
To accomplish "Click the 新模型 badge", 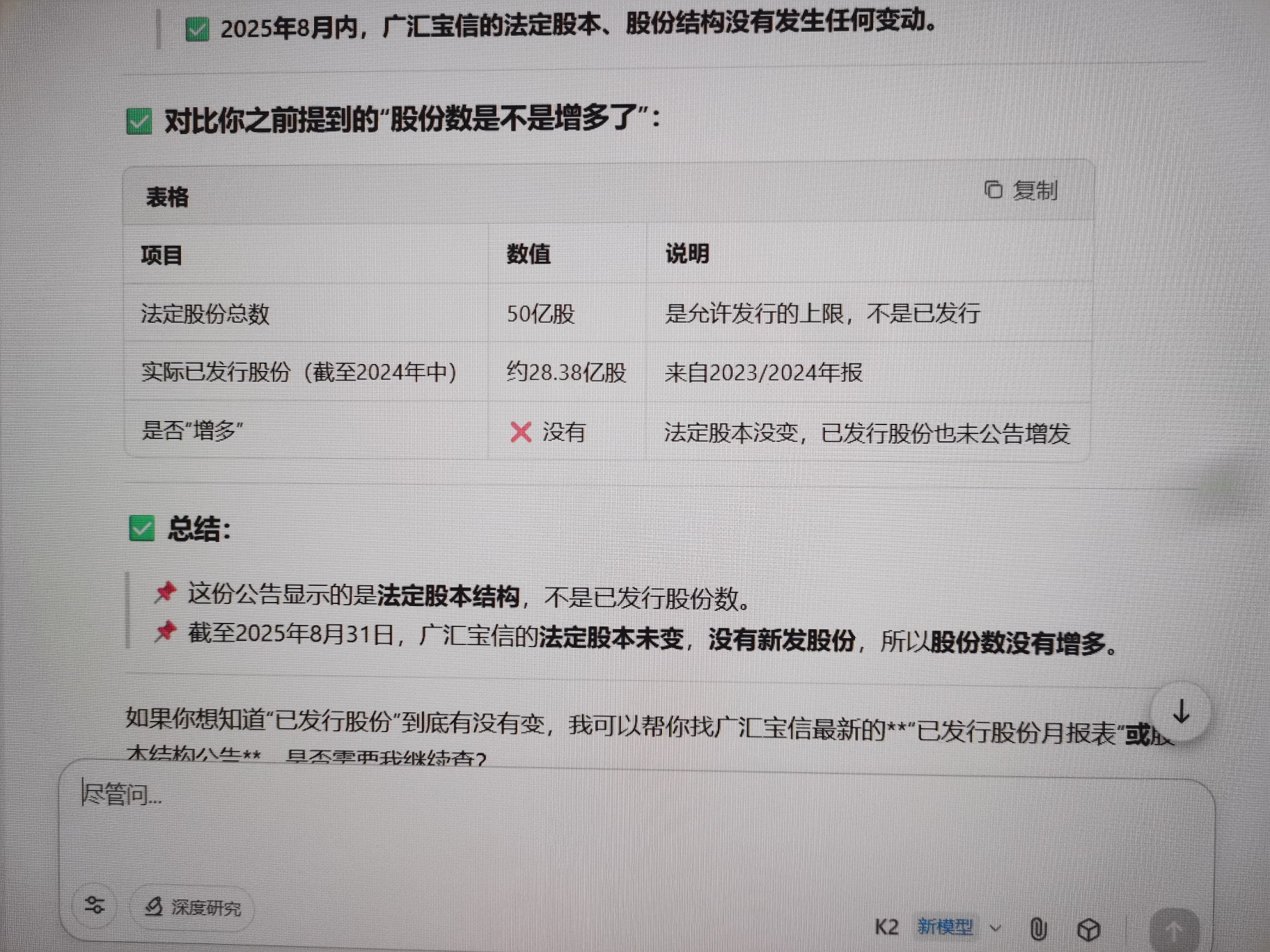I will [945, 926].
